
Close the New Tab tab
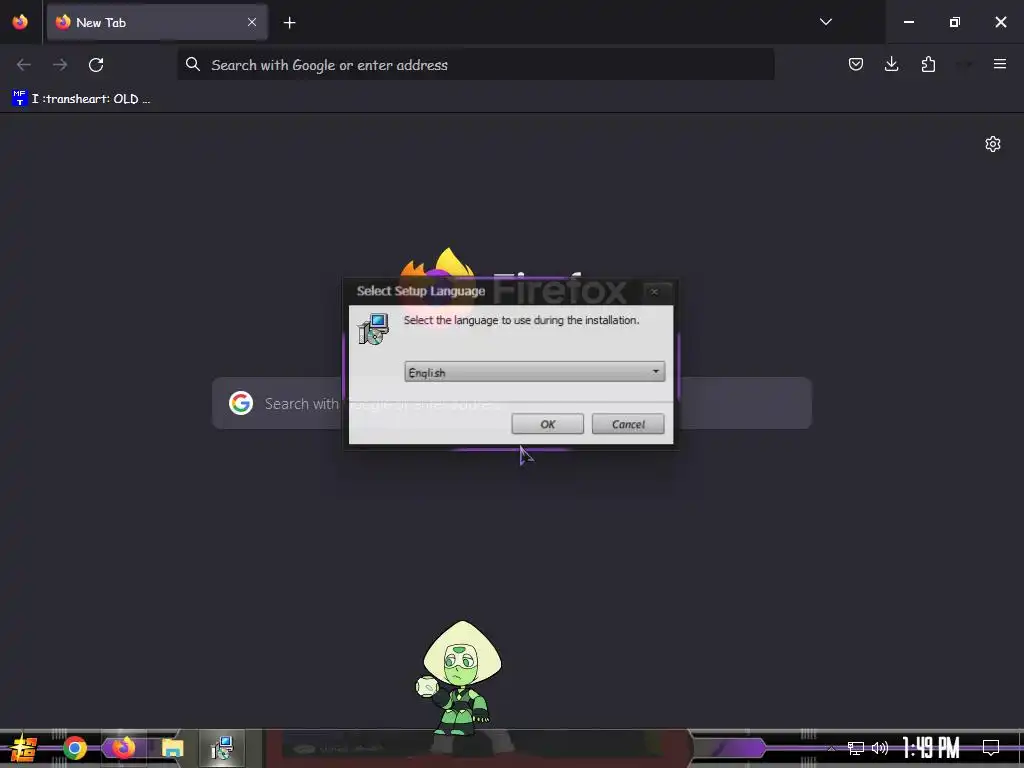pos(252,22)
